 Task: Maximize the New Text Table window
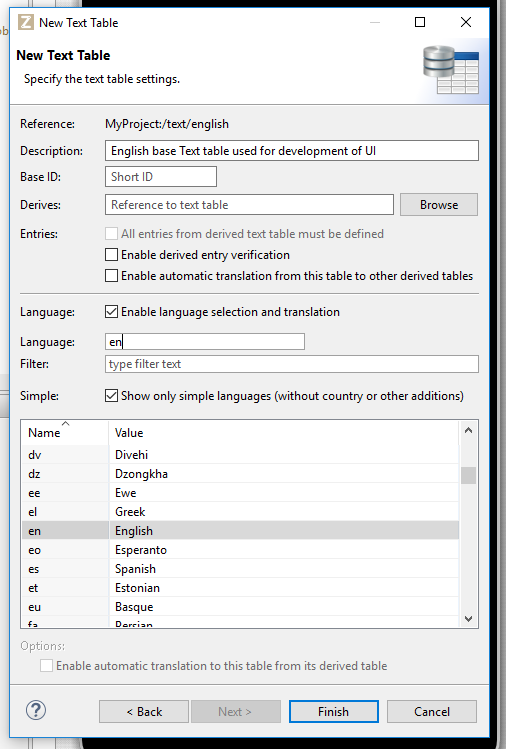[420, 22]
